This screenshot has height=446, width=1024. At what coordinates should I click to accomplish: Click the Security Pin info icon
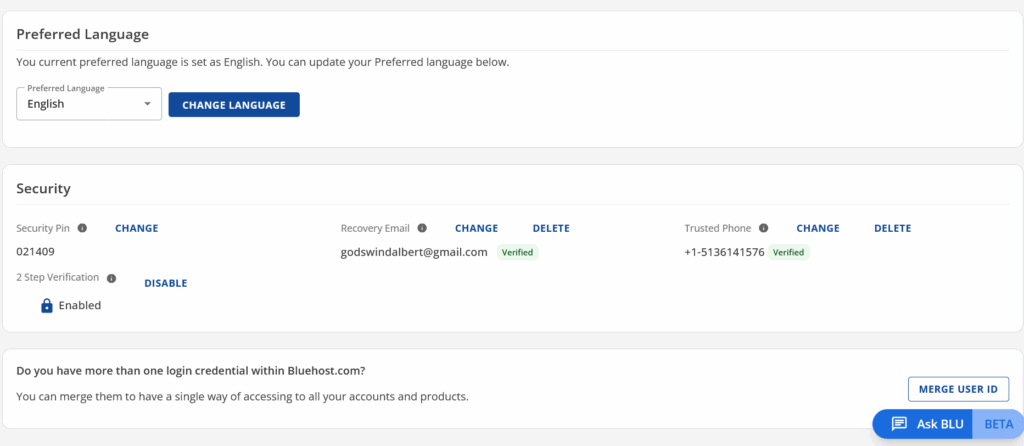pos(82,228)
